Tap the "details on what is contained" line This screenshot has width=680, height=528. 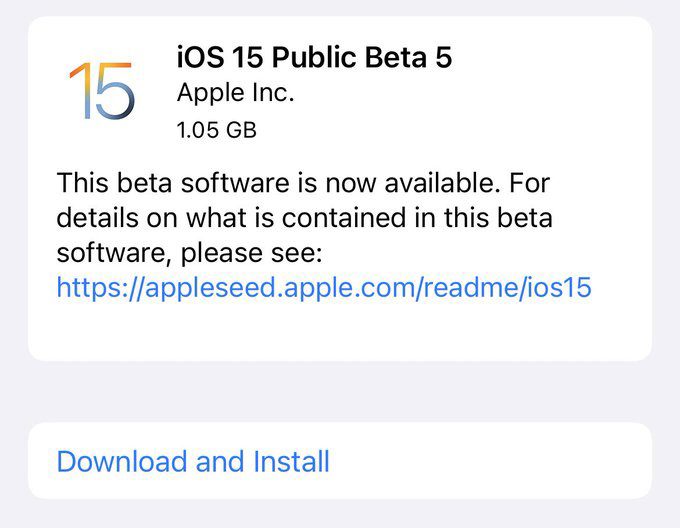tap(302, 218)
